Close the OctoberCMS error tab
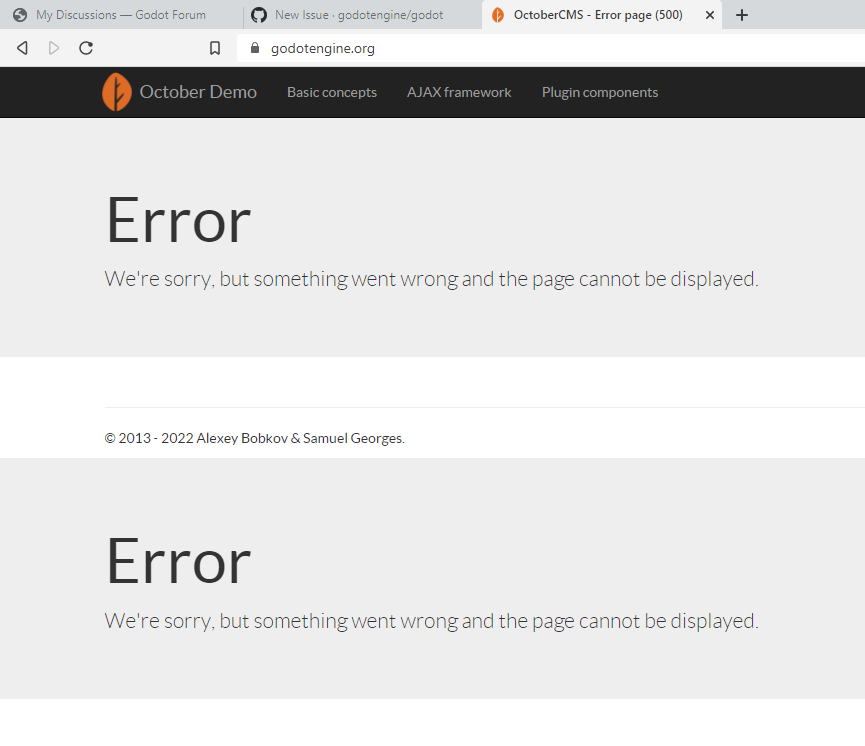This screenshot has width=865, height=746. tap(709, 15)
